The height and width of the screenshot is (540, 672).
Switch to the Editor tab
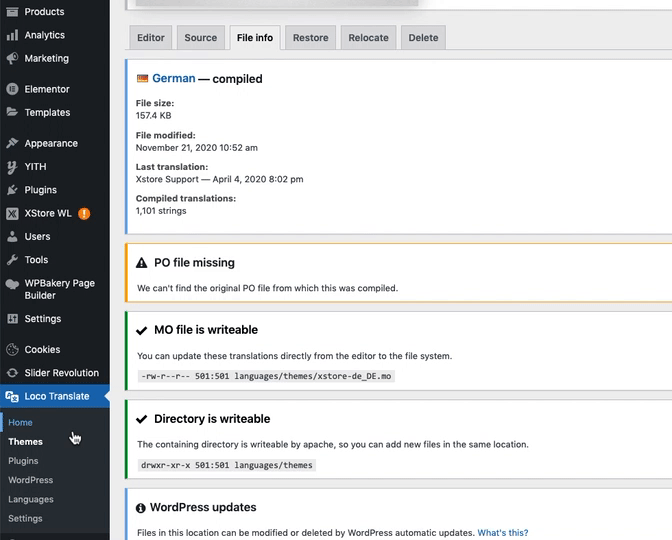pyautogui.click(x=151, y=38)
